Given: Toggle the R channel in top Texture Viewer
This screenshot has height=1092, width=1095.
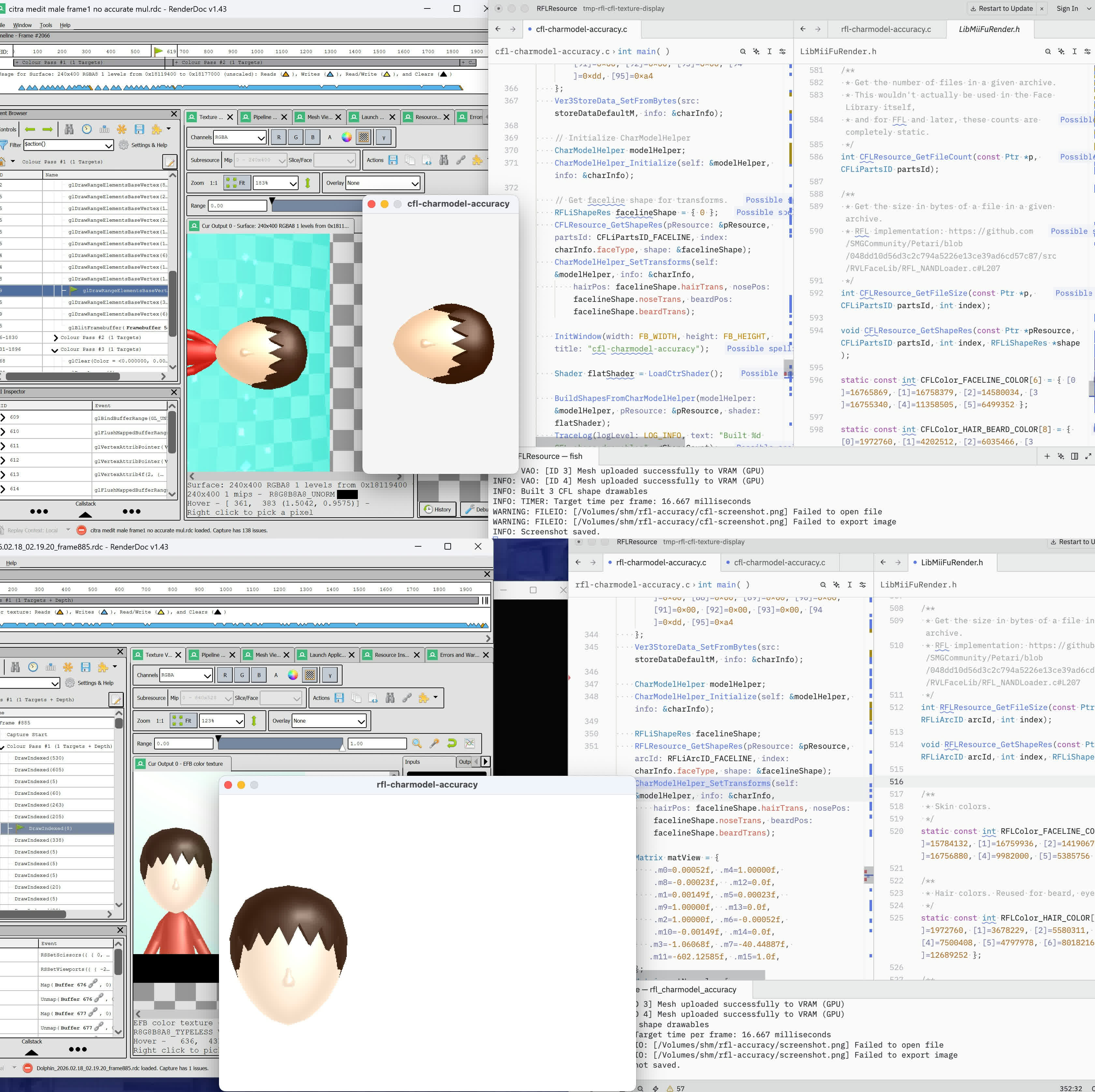Looking at the screenshot, I should 278,137.
